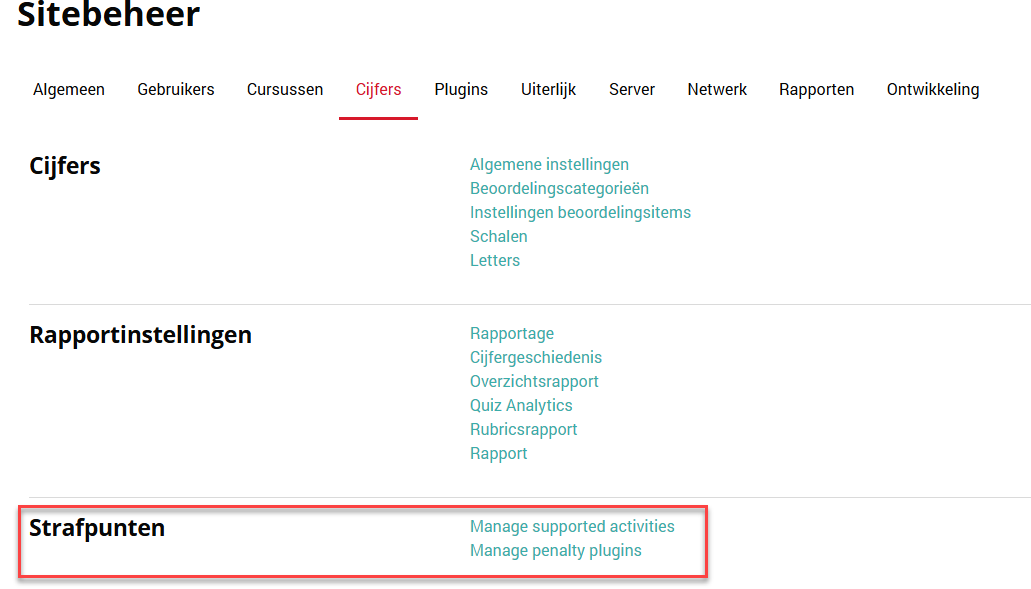Open Manage penalty plugins

click(555, 551)
